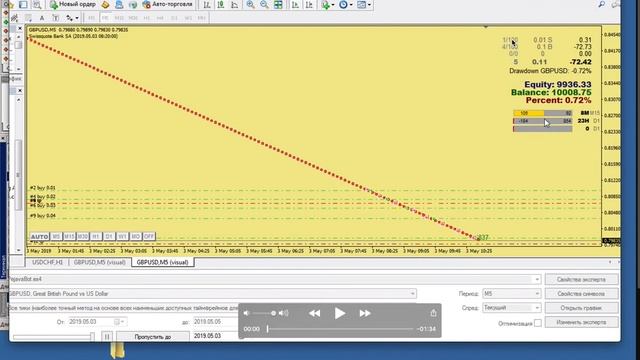640x360 pixels.
Task: Click the zoom out magnifier icon
Action: click(x=264, y=4)
